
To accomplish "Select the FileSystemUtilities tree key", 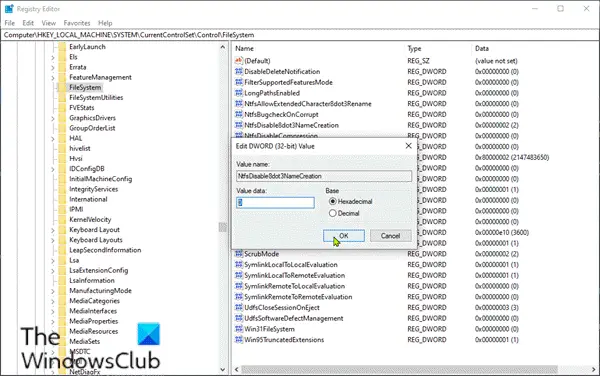I will [x=96, y=98].
